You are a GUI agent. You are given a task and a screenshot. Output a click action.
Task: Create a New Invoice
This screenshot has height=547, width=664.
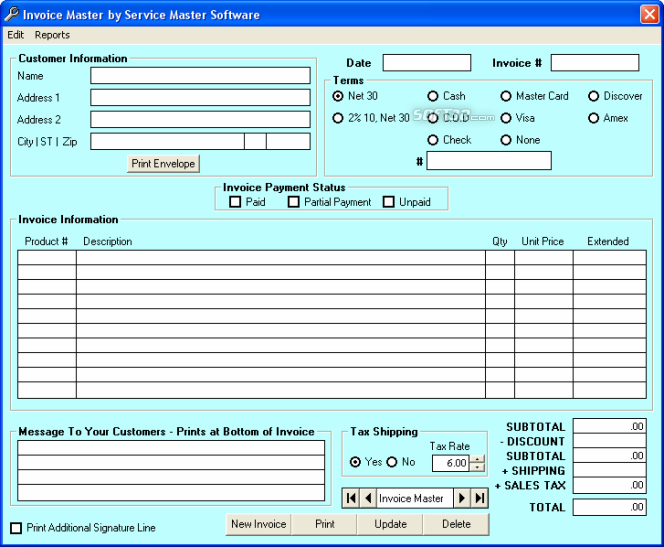coord(258,524)
